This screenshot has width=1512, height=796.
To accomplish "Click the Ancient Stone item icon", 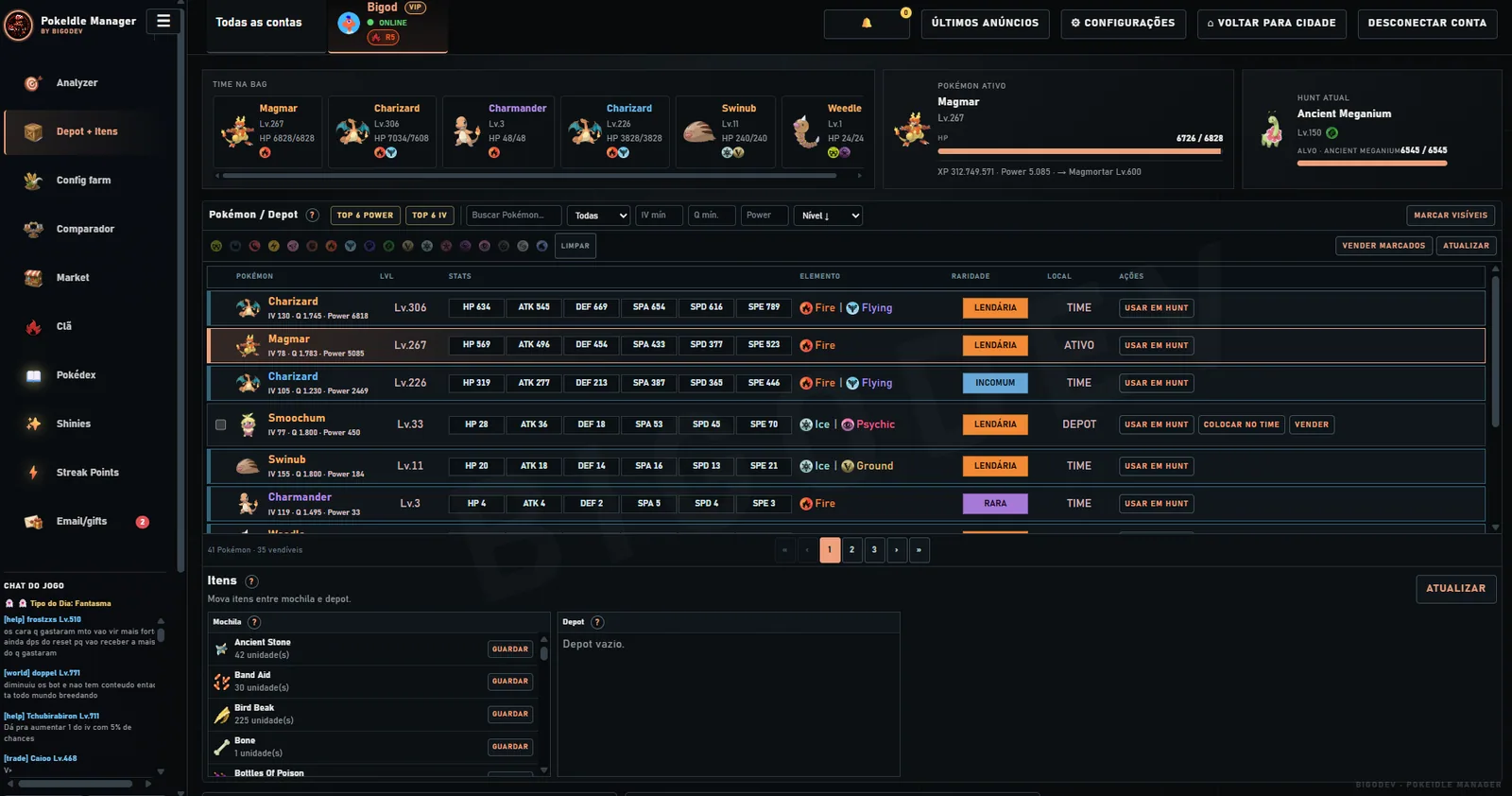I will (221, 649).
